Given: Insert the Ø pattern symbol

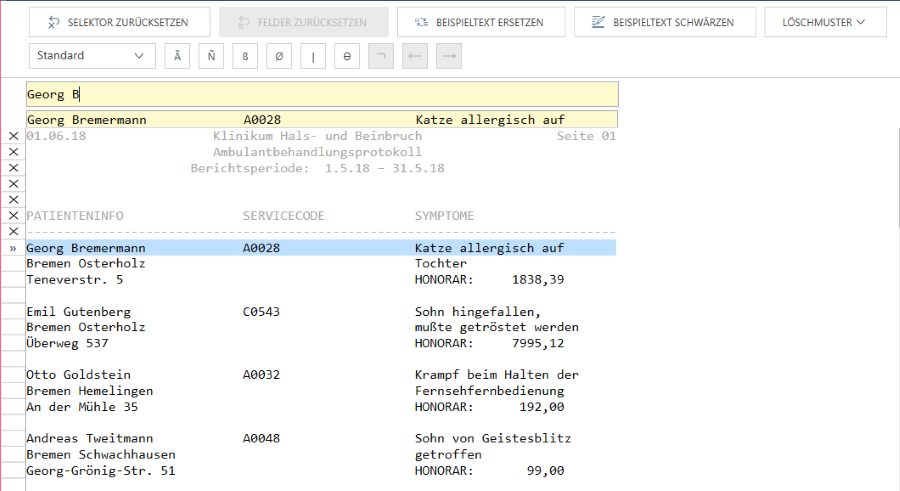Looking at the screenshot, I should (x=279, y=56).
